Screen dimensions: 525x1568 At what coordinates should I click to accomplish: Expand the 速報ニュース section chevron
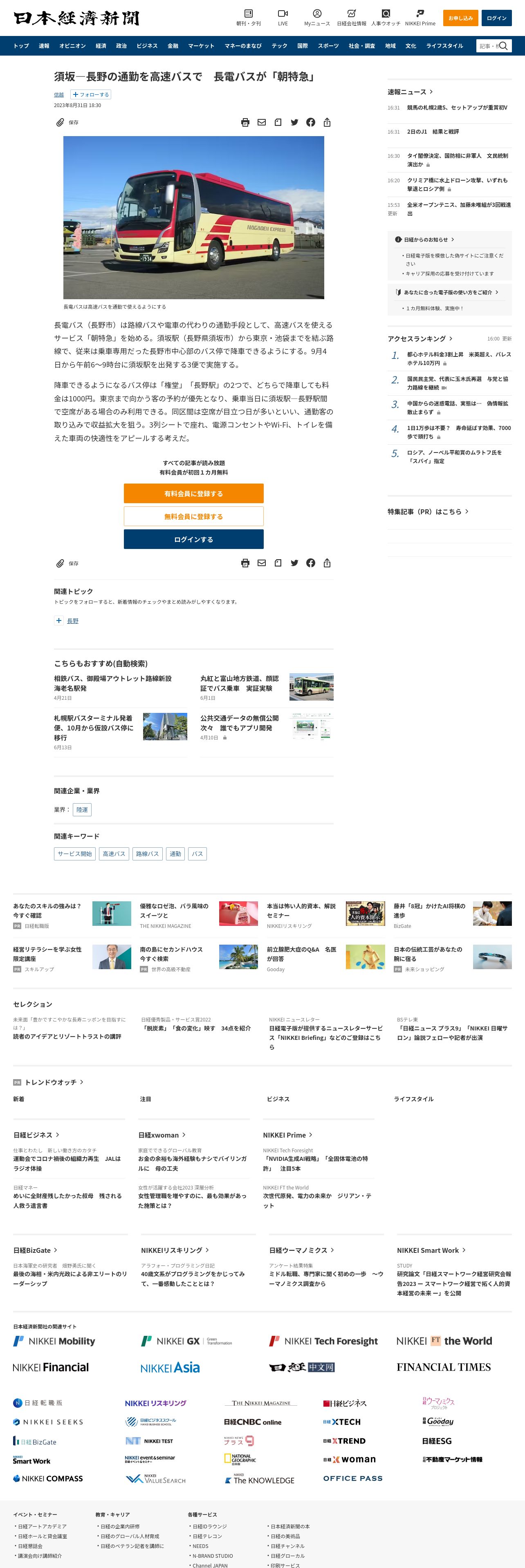pos(432,92)
